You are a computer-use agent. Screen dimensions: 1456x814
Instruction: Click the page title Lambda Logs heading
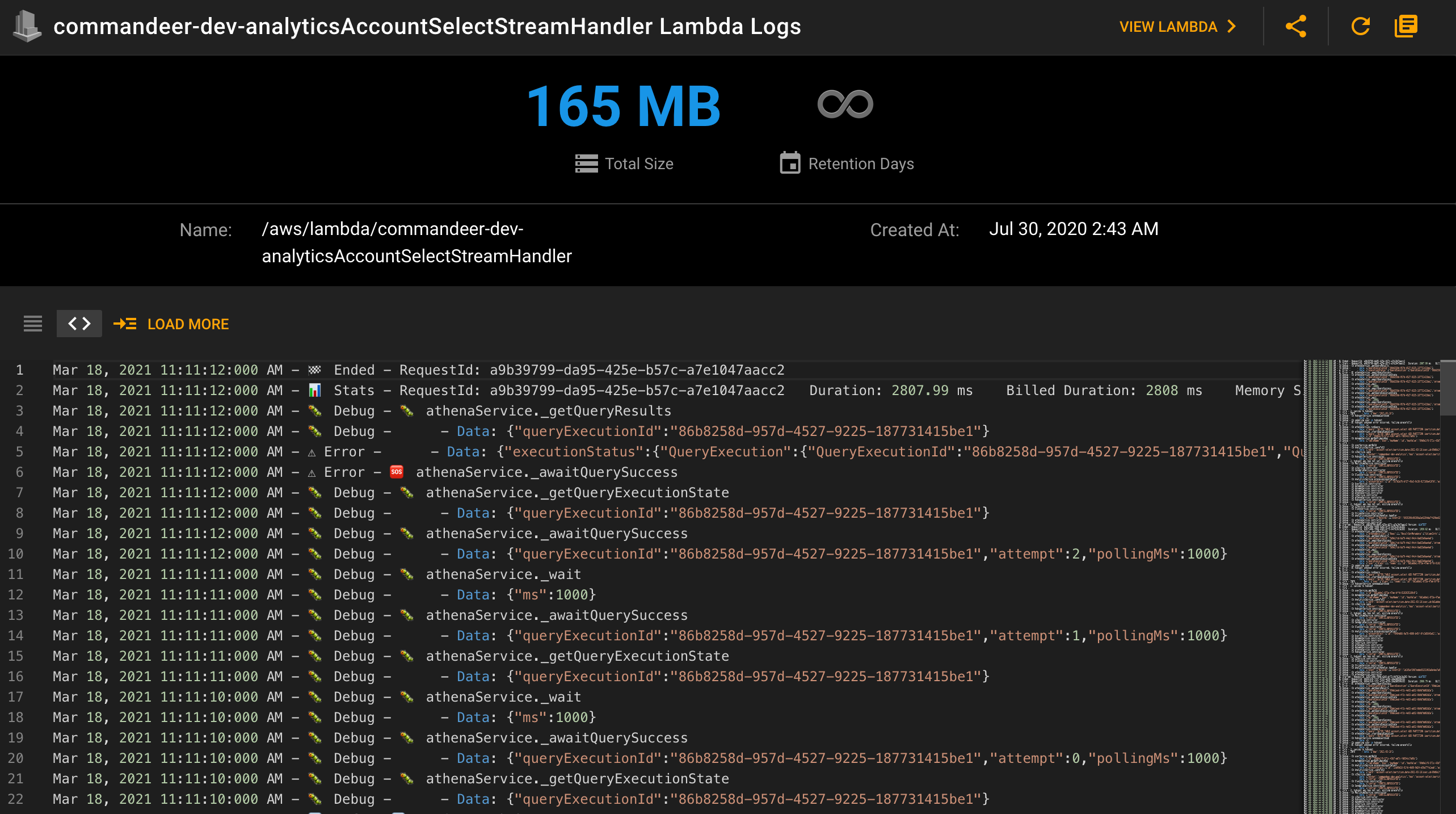(427, 27)
